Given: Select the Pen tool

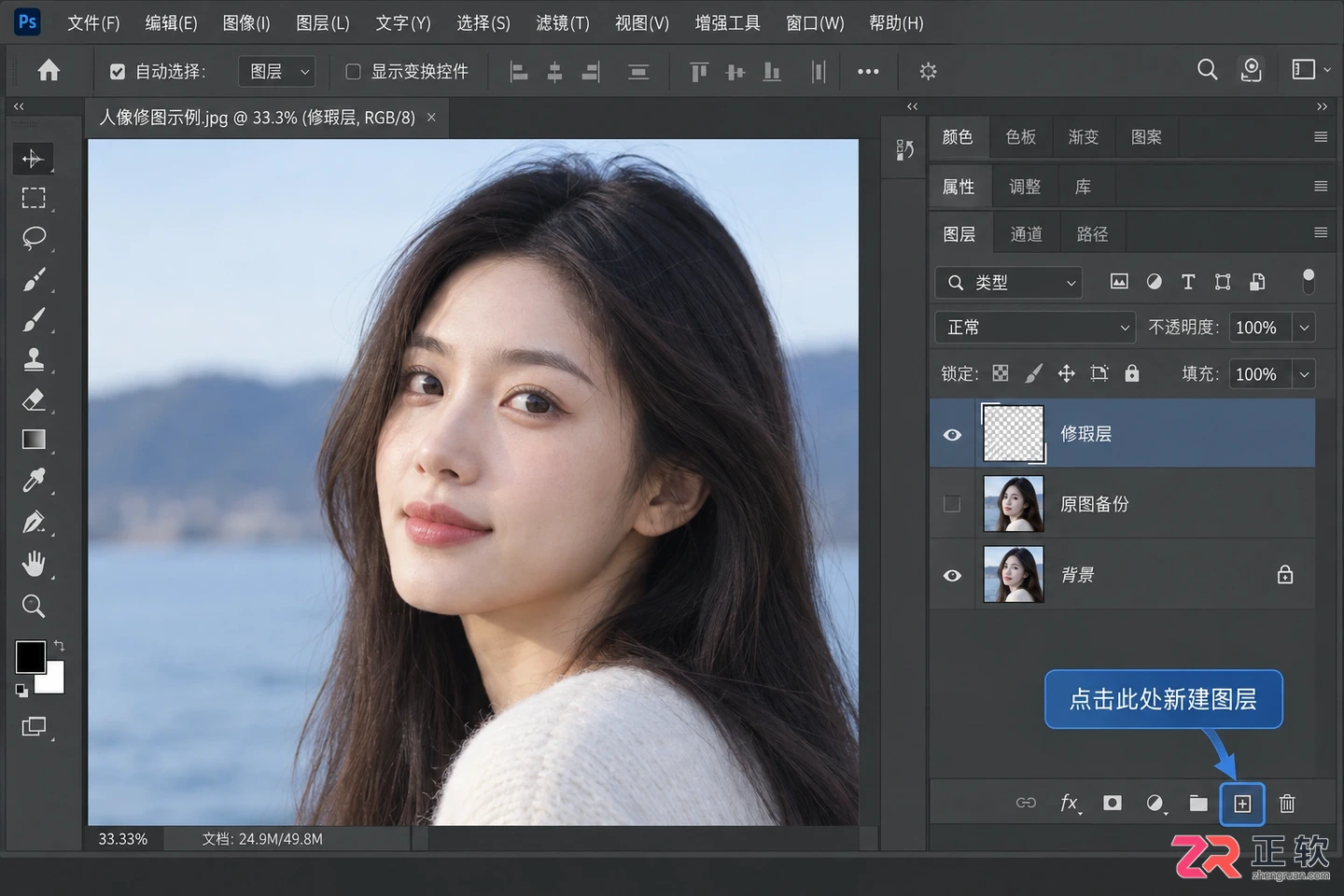Looking at the screenshot, I should click(x=34, y=522).
